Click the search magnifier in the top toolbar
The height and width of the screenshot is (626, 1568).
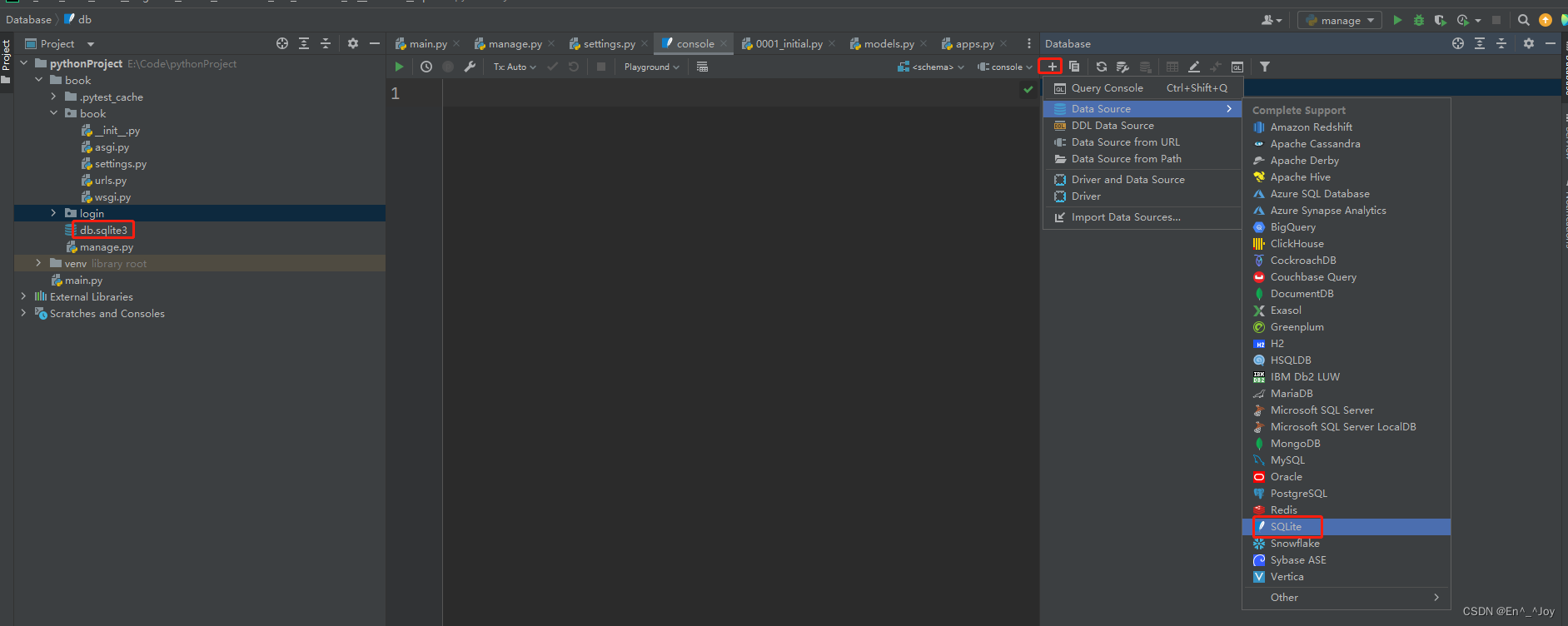pos(1523,20)
